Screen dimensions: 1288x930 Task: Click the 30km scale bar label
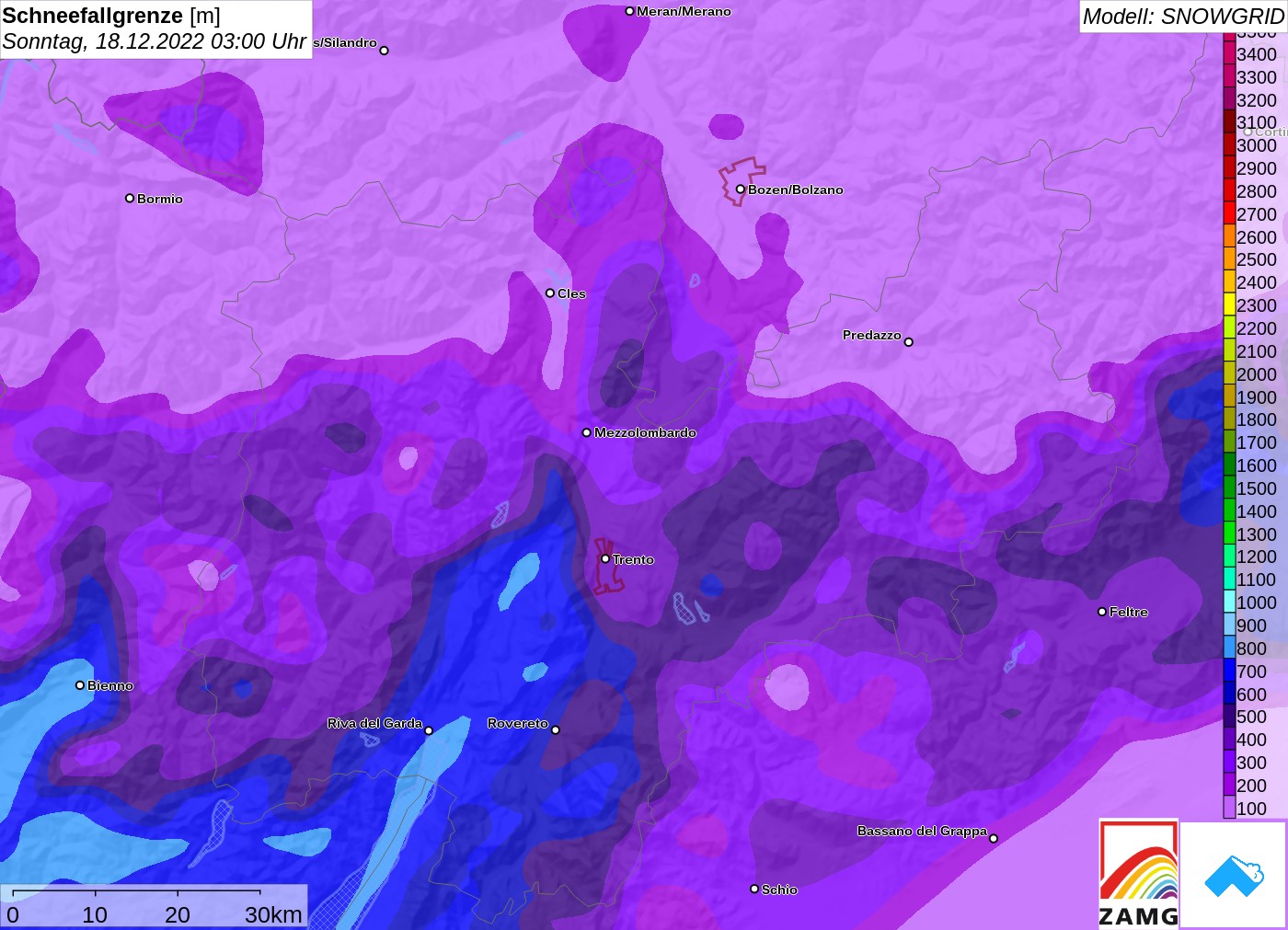[x=273, y=914]
